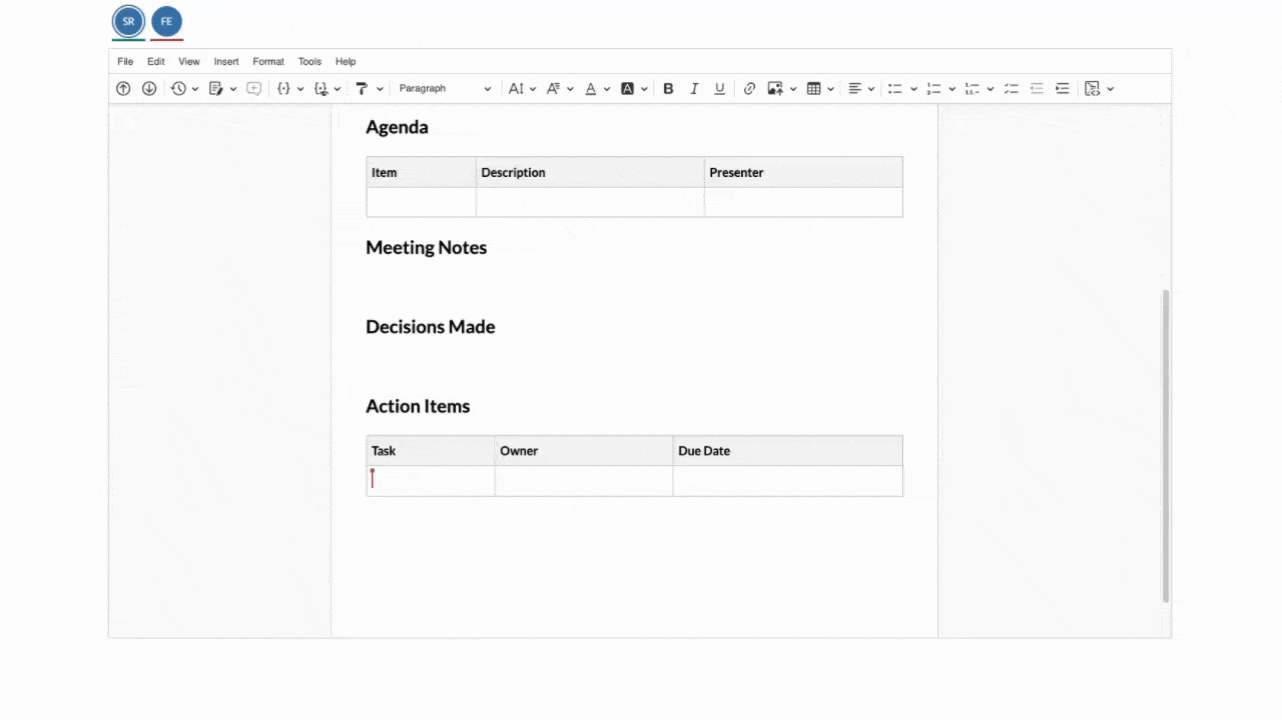The width and height of the screenshot is (1282, 720).
Task: Open the font color picker
Action: click(x=591, y=89)
